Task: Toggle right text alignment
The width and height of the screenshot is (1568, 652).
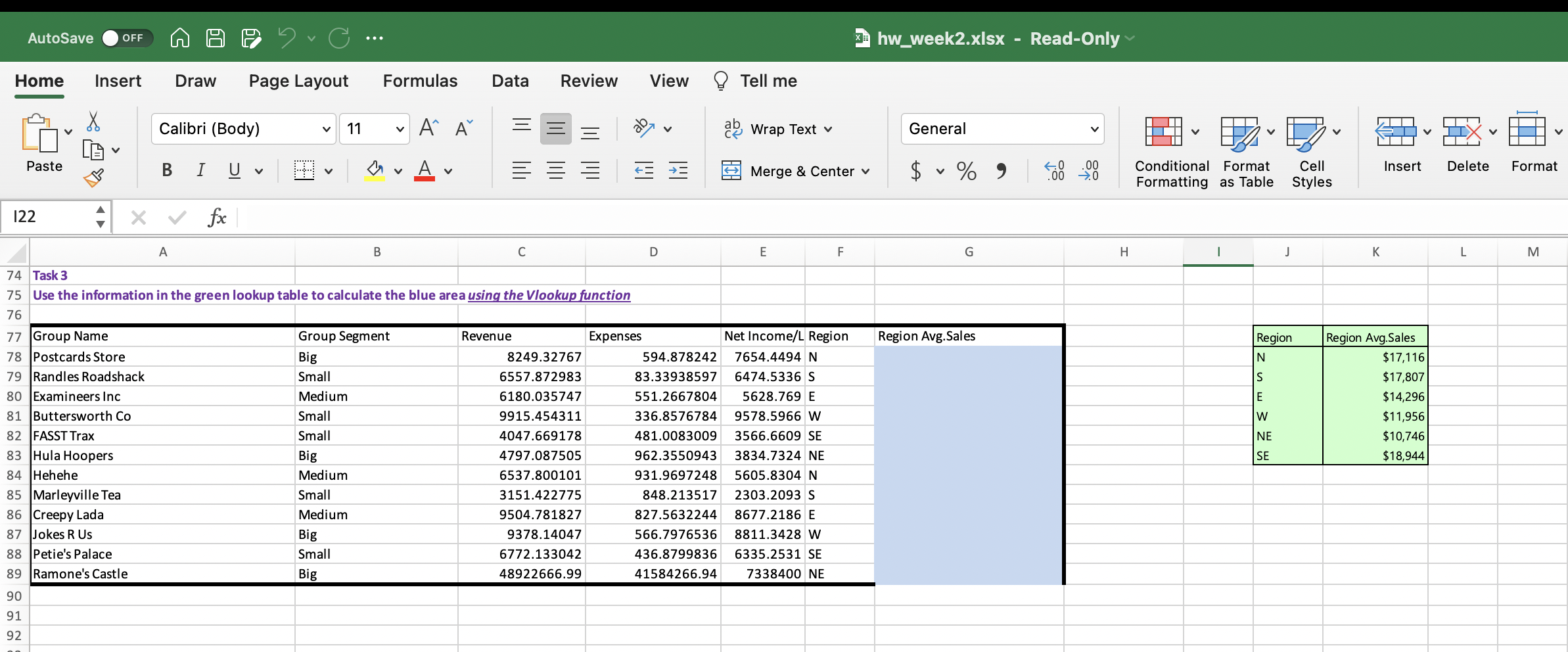Action: coord(591,170)
